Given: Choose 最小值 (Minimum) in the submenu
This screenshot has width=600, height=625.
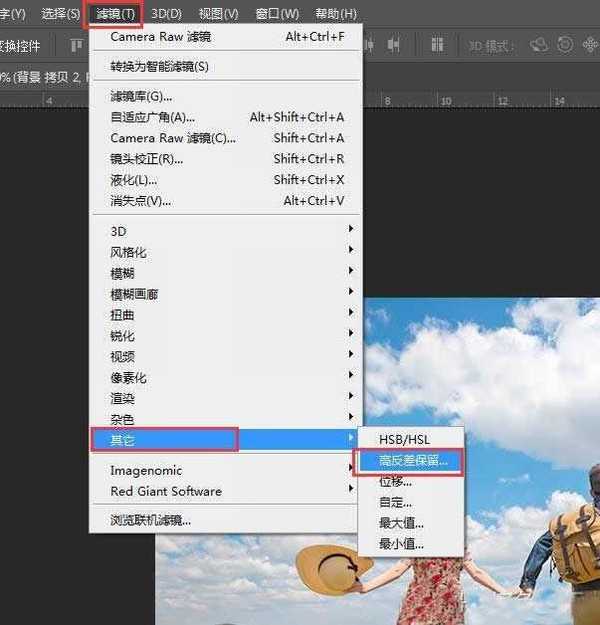Looking at the screenshot, I should pyautogui.click(x=401, y=544).
